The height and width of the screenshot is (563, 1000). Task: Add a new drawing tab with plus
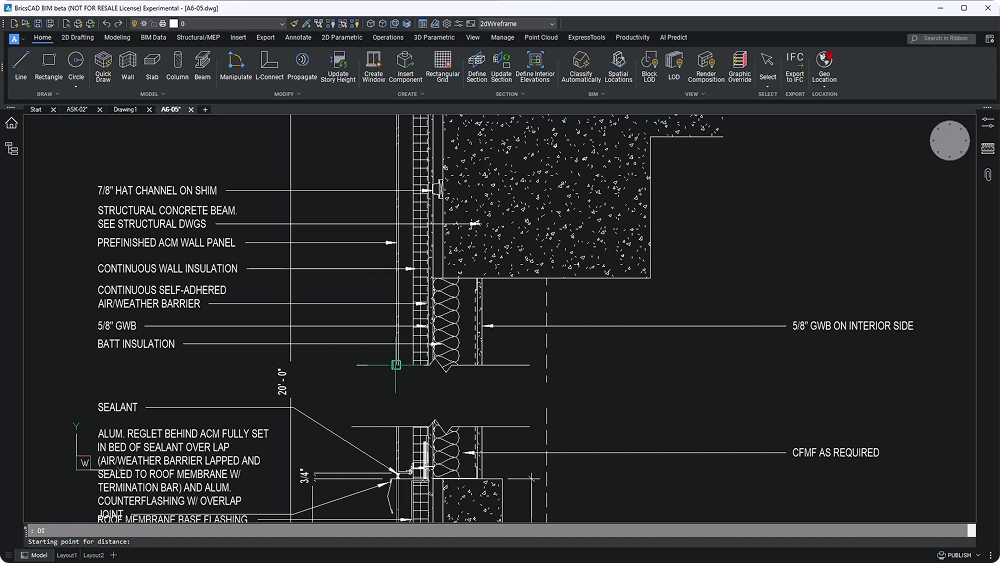click(205, 110)
